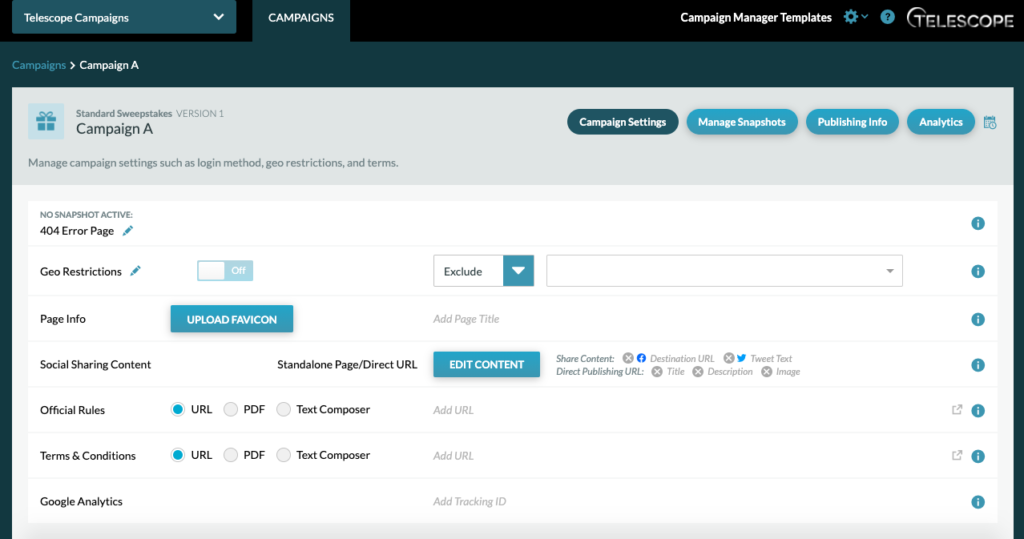Edit the 404 Error Page pencil icon
This screenshot has height=539, width=1024.
click(128, 231)
